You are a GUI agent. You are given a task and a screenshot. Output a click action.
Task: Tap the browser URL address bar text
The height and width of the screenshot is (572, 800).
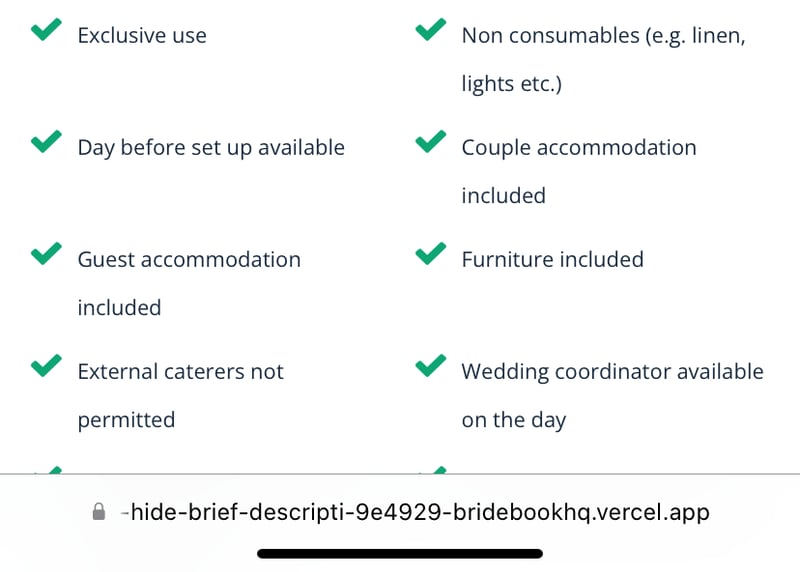(420, 513)
